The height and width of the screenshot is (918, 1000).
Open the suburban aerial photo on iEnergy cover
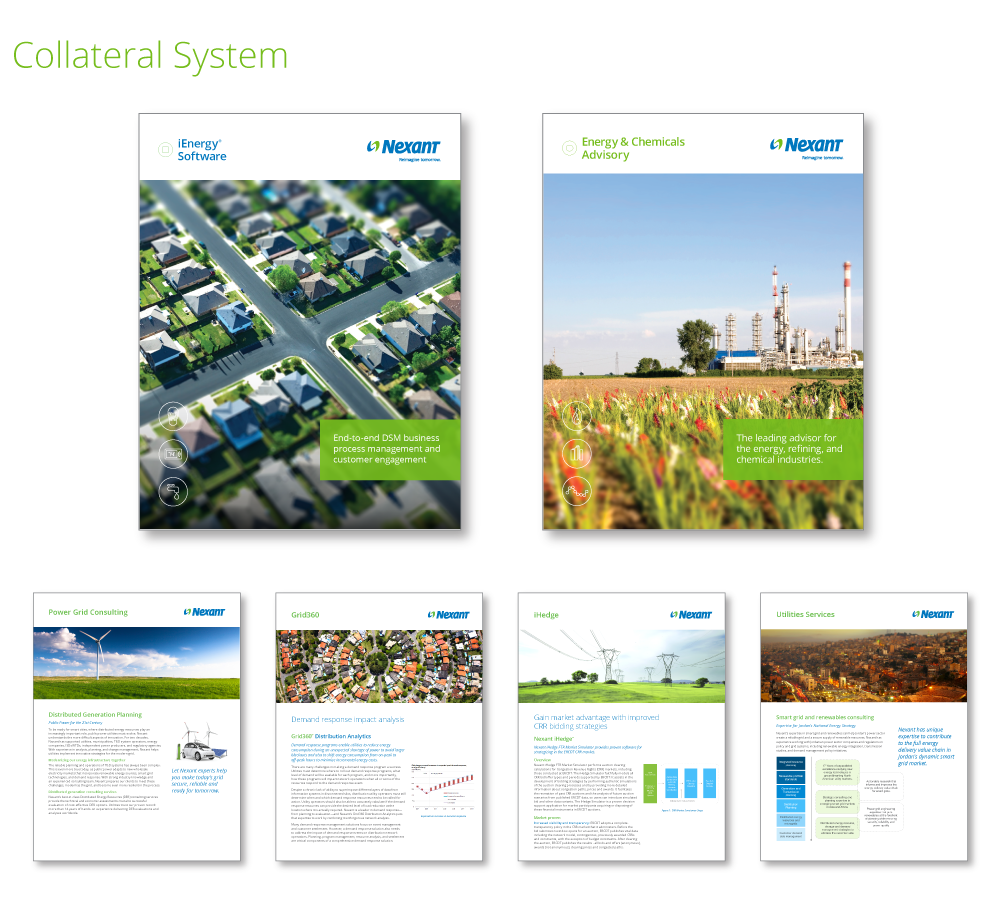click(x=300, y=354)
